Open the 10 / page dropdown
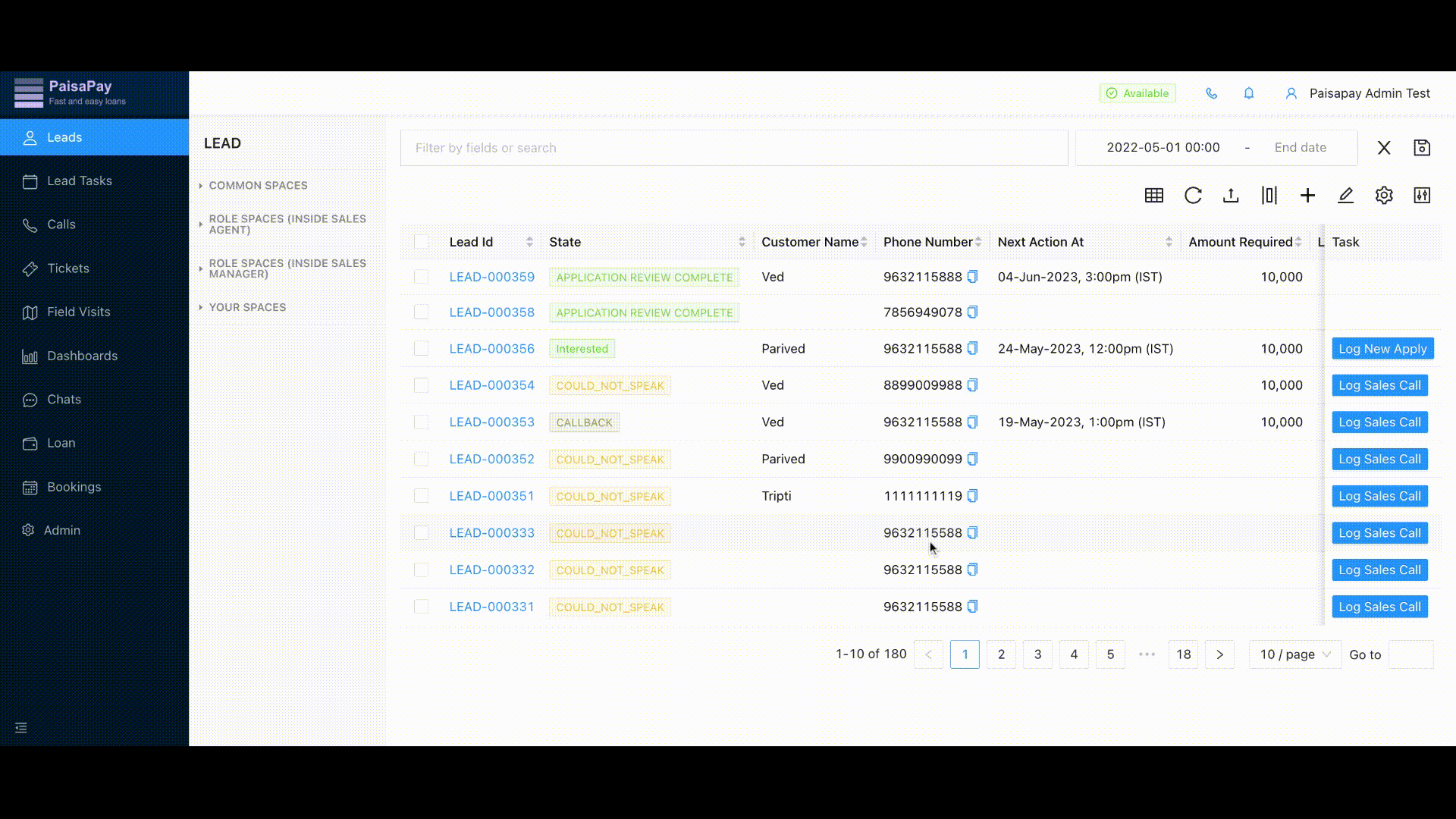The height and width of the screenshot is (819, 1456). click(1294, 654)
